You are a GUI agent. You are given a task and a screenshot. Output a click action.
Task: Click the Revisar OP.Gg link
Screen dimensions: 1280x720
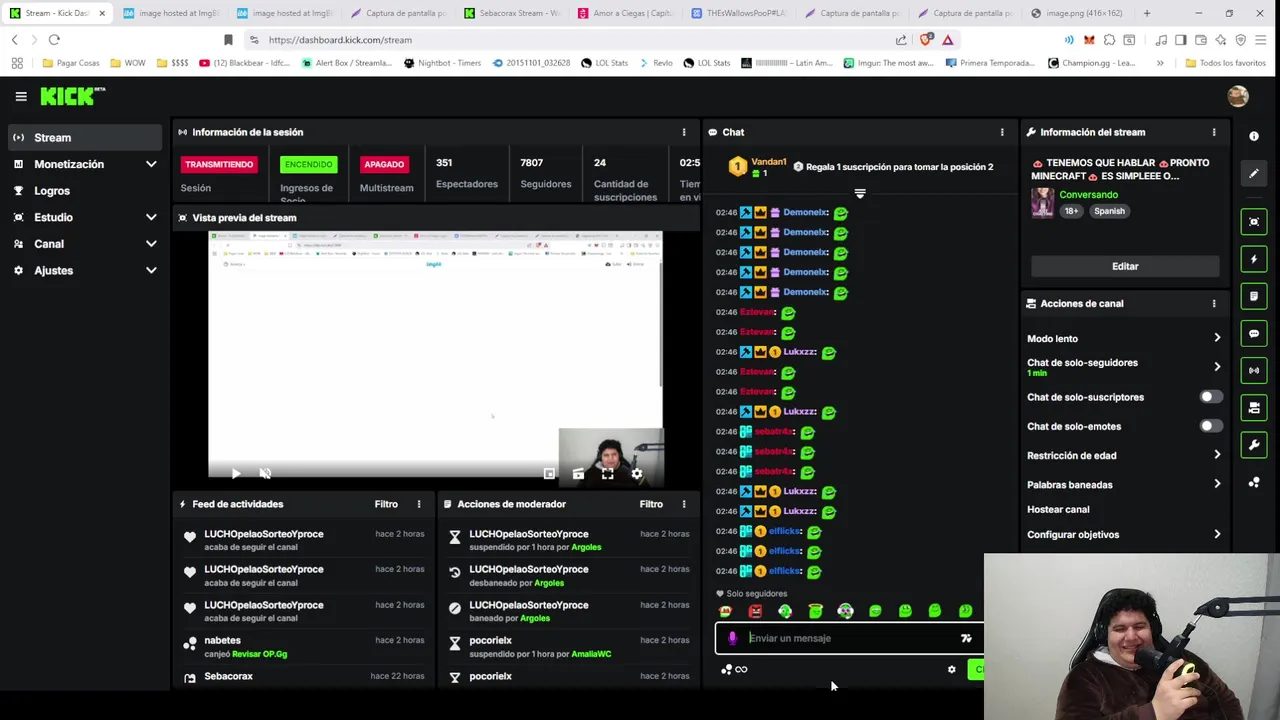tap(260, 654)
